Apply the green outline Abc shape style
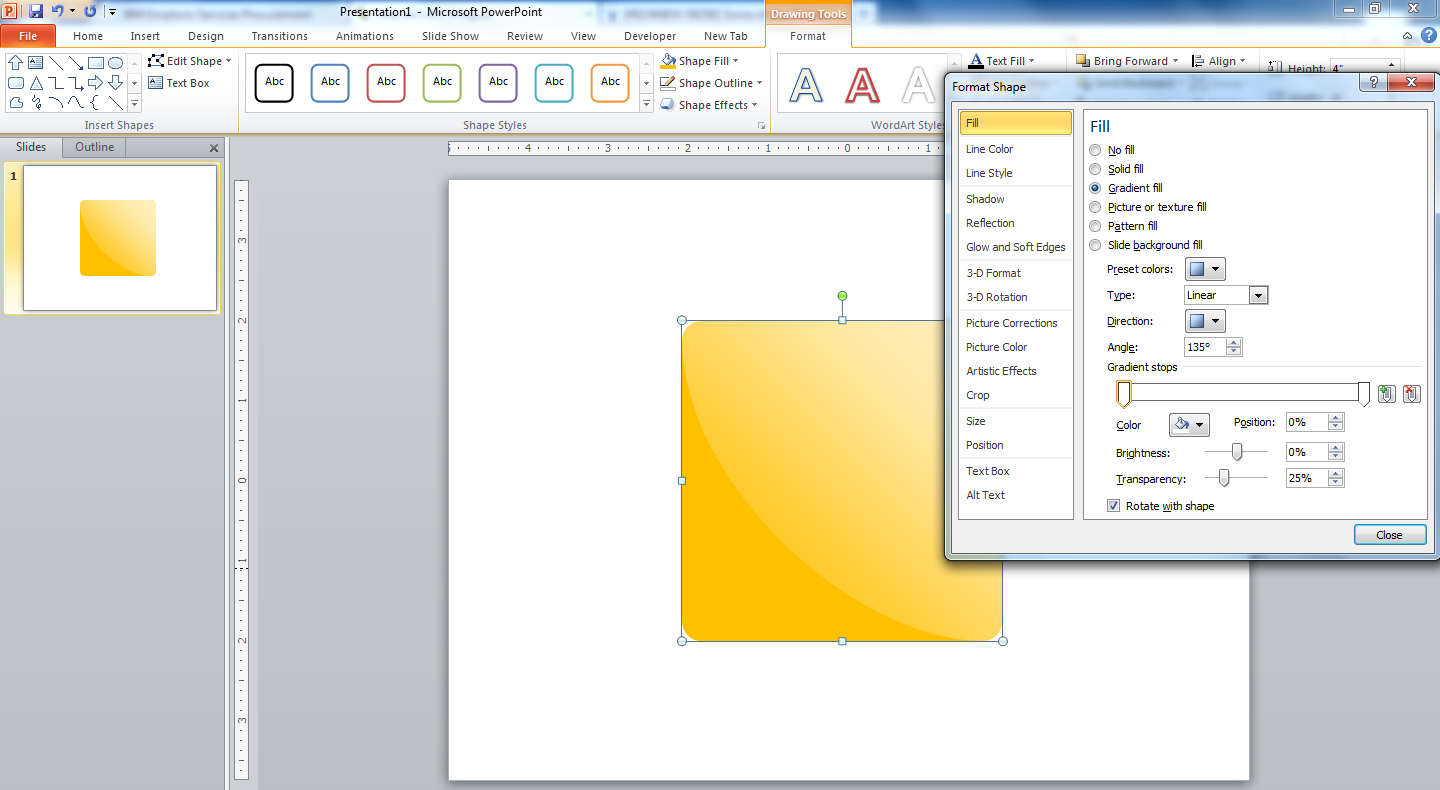Viewport: 1440px width, 790px height. coord(442,83)
